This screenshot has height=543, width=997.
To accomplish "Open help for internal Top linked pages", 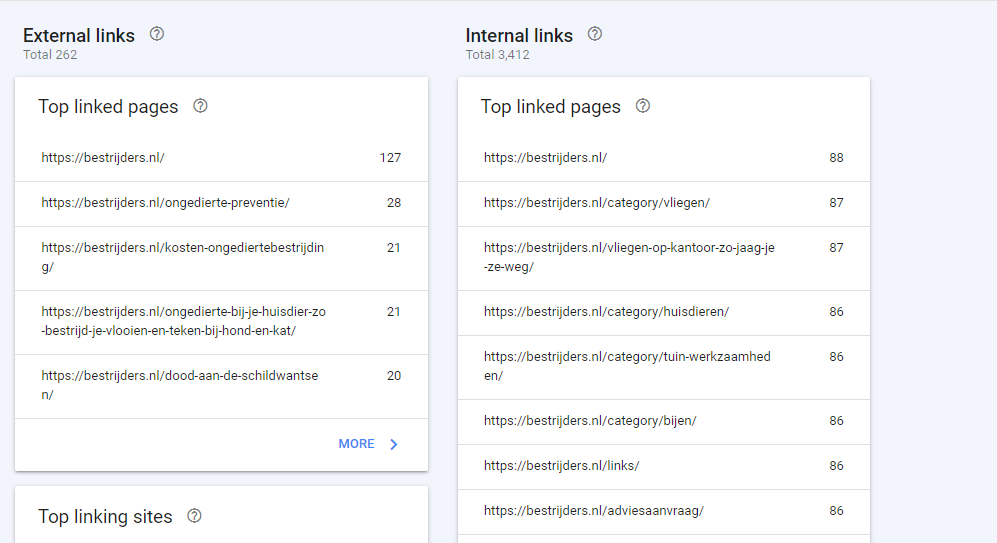I will [643, 106].
